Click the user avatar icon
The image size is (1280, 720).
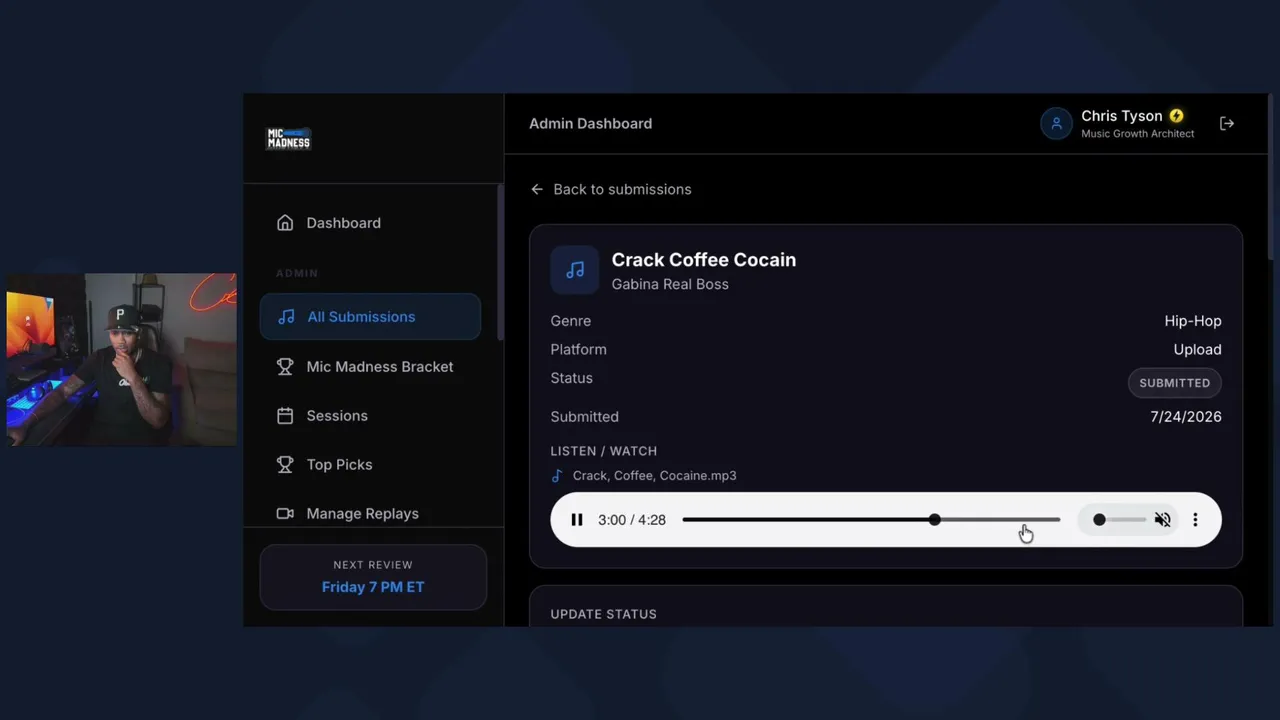click(1056, 124)
